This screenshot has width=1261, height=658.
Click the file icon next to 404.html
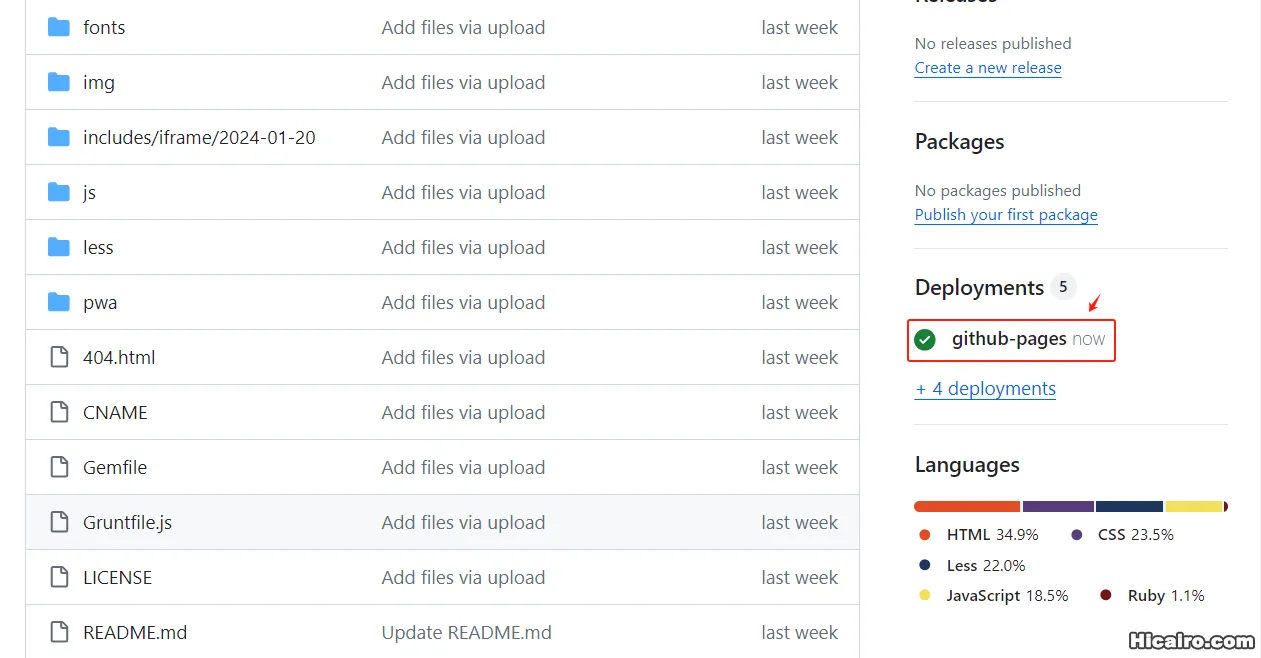58,357
